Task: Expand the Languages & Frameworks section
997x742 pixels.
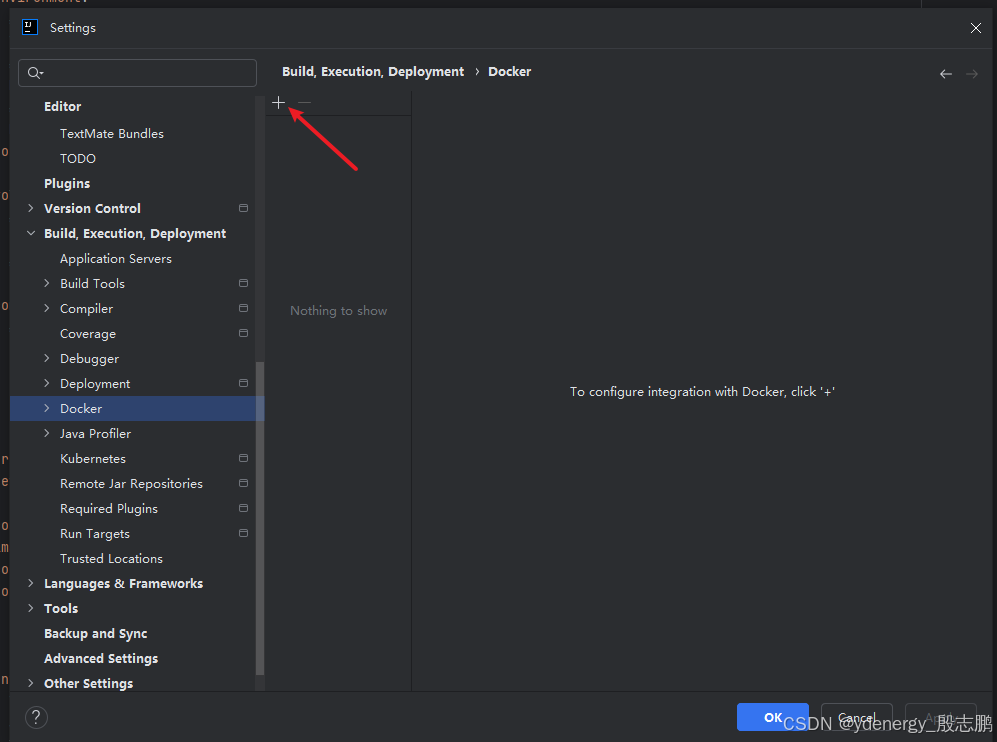Action: 31,583
